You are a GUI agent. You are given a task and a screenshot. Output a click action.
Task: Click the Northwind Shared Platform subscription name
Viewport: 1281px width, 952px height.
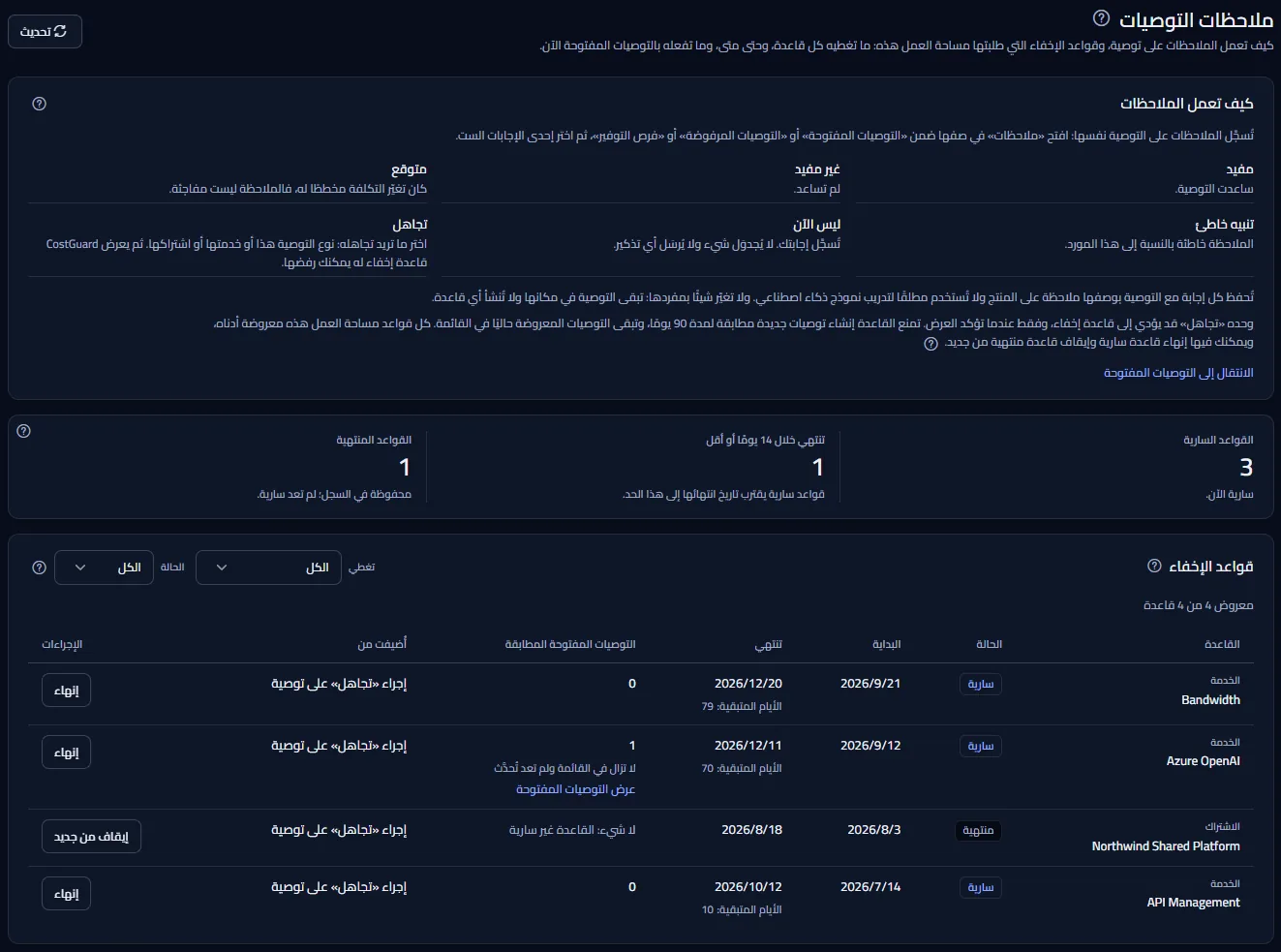(x=1166, y=846)
